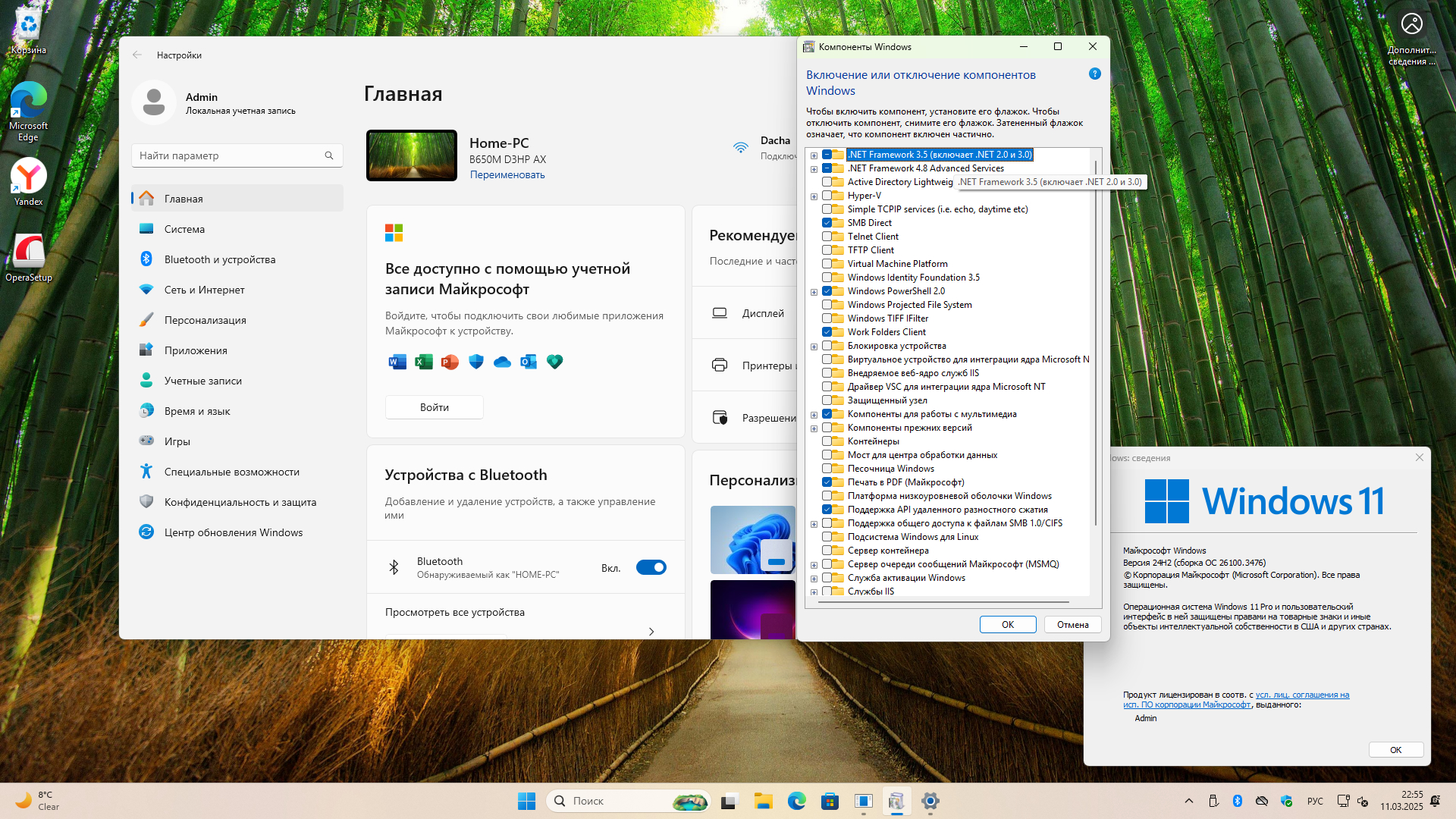Uncheck the SMB Direct checkbox
The height and width of the screenshot is (819, 1456).
[x=827, y=223]
